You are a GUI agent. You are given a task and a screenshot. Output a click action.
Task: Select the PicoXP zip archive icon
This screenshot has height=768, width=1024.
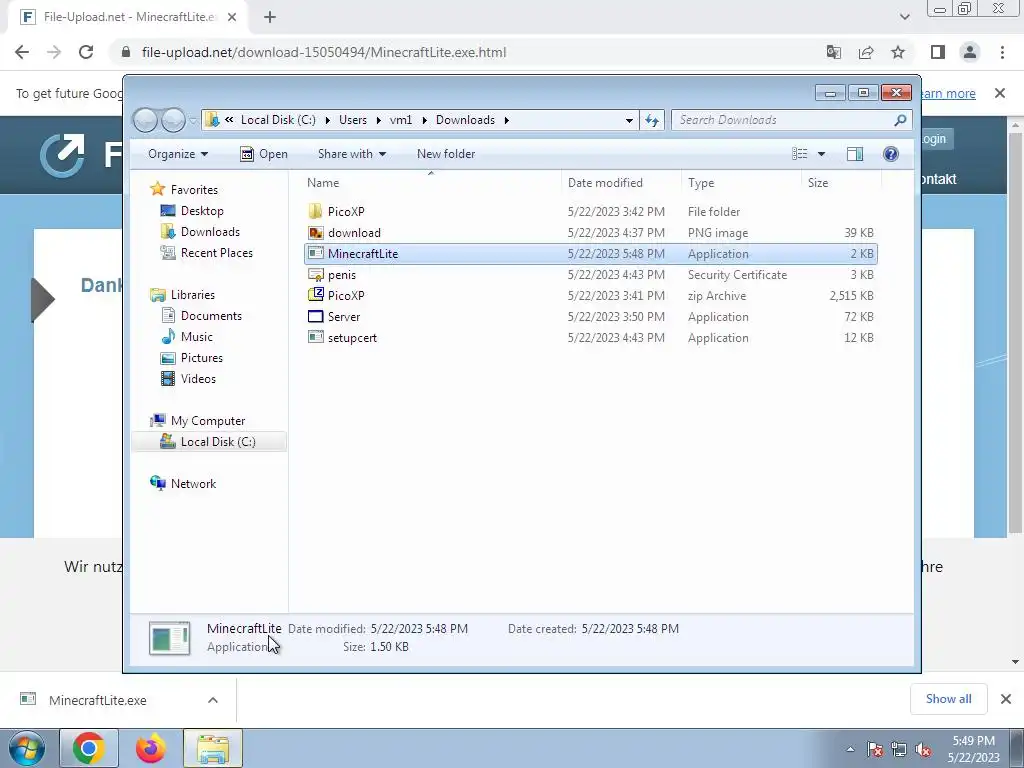(x=315, y=295)
